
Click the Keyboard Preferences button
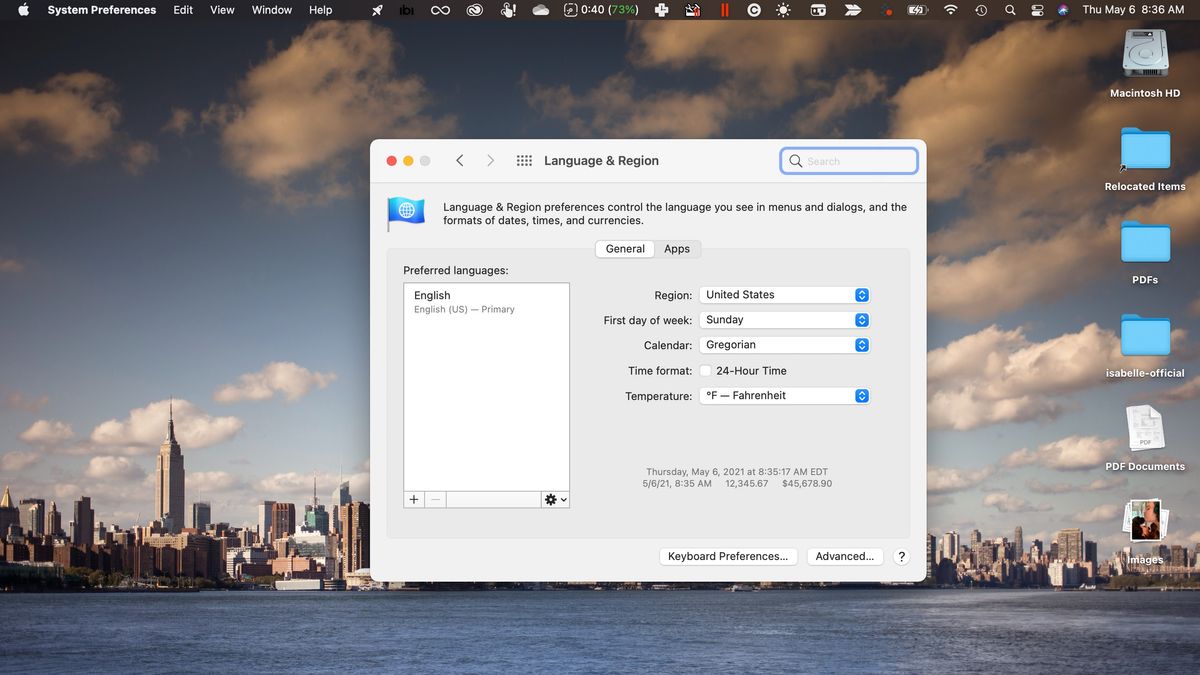(728, 556)
